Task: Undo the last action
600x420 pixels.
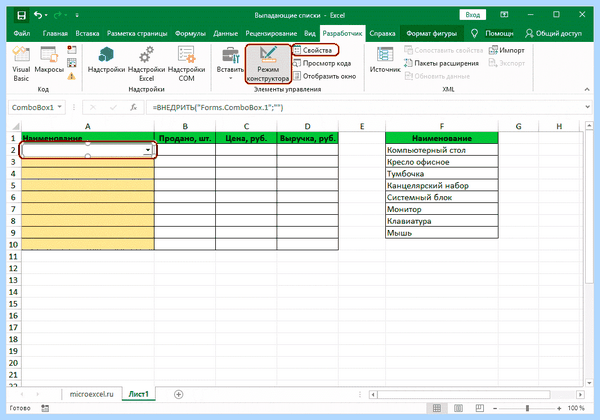Action: (38, 15)
